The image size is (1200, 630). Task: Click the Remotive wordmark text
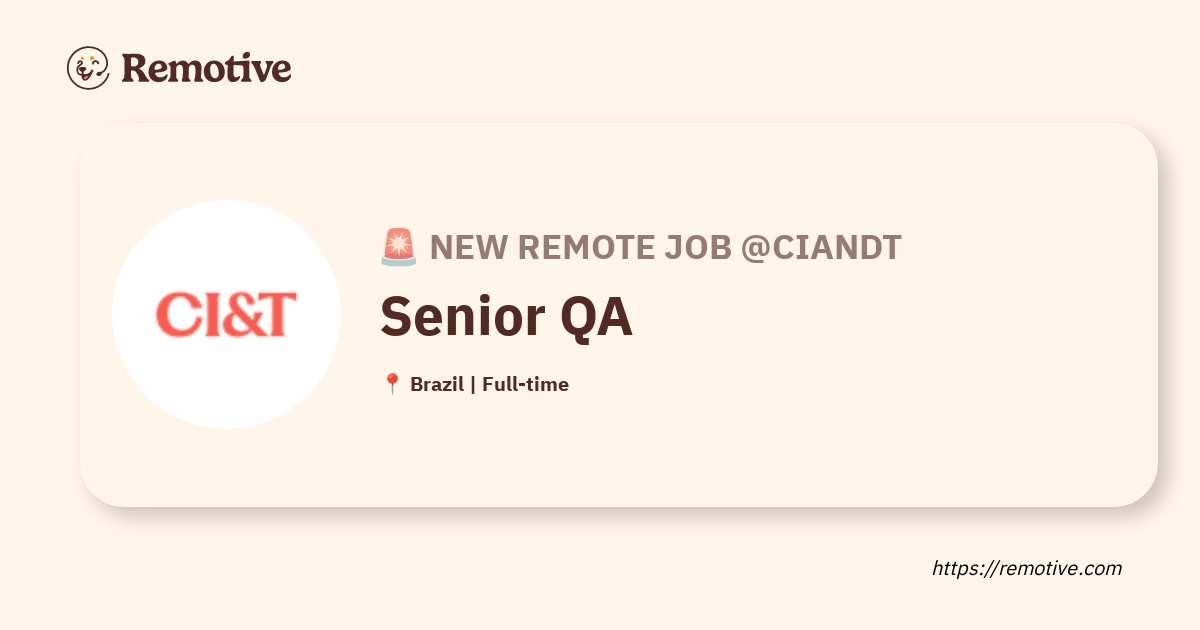click(206, 68)
